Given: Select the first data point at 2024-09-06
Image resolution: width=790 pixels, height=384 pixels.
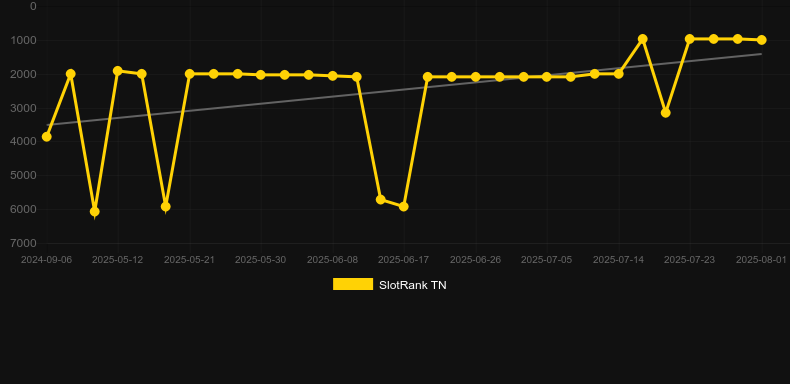Looking at the screenshot, I should (47, 137).
